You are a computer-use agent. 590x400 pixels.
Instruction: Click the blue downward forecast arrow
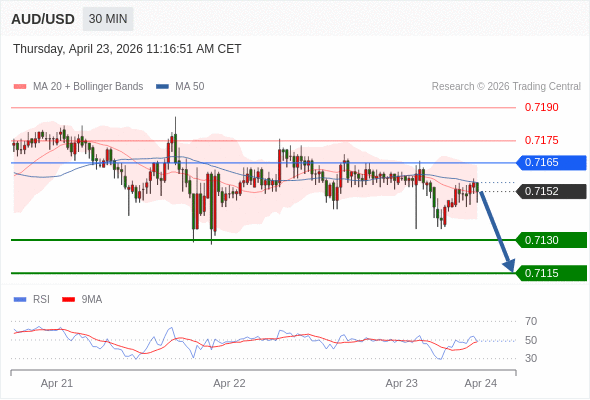pyautogui.click(x=496, y=231)
